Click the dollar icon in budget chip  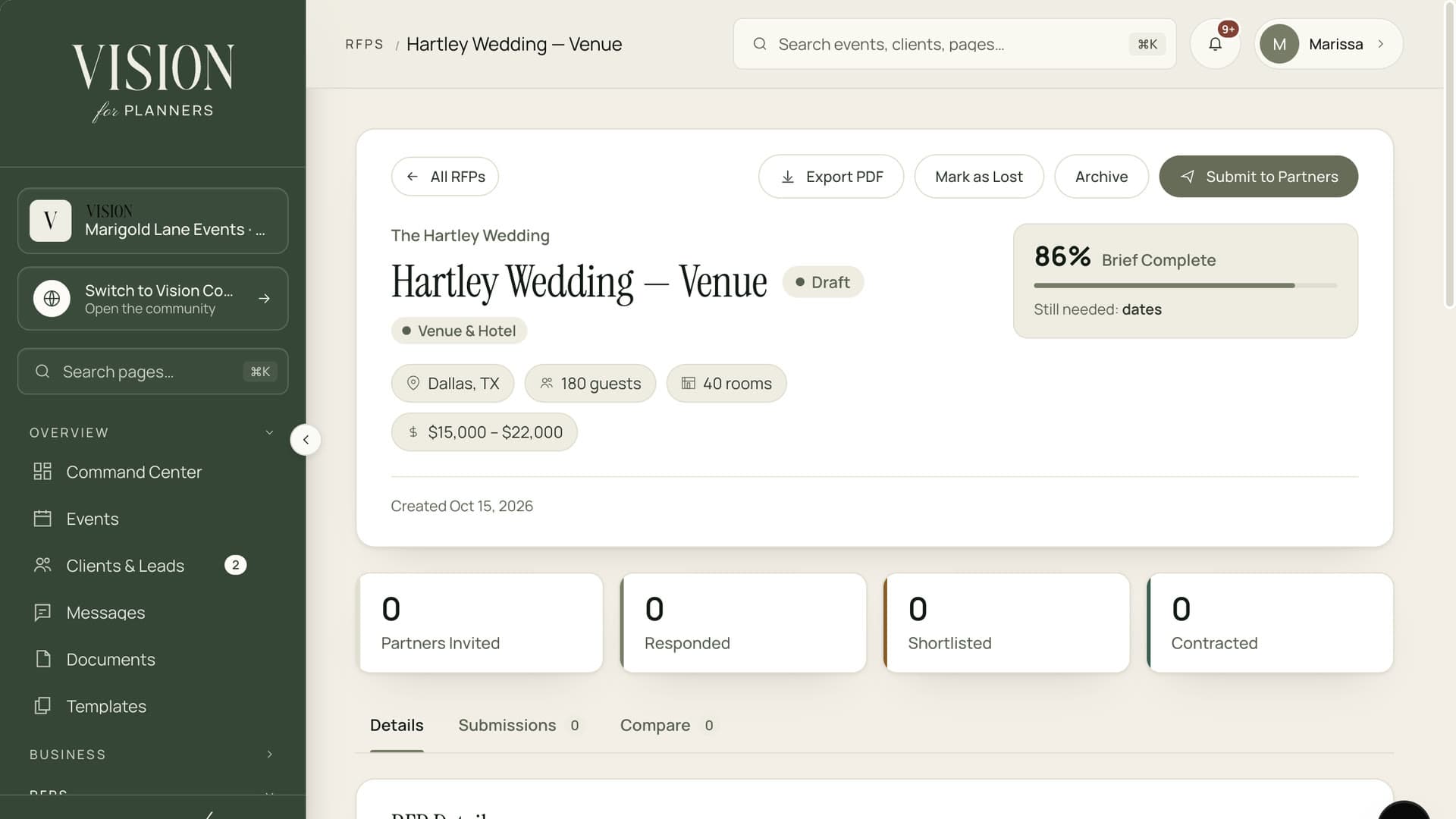413,432
